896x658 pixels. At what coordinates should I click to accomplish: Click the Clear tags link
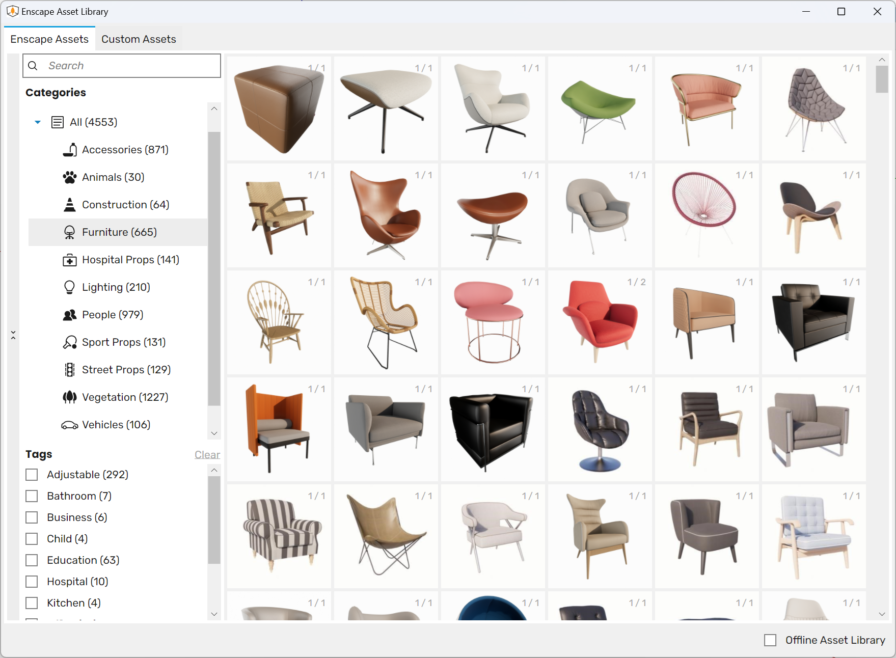click(207, 455)
